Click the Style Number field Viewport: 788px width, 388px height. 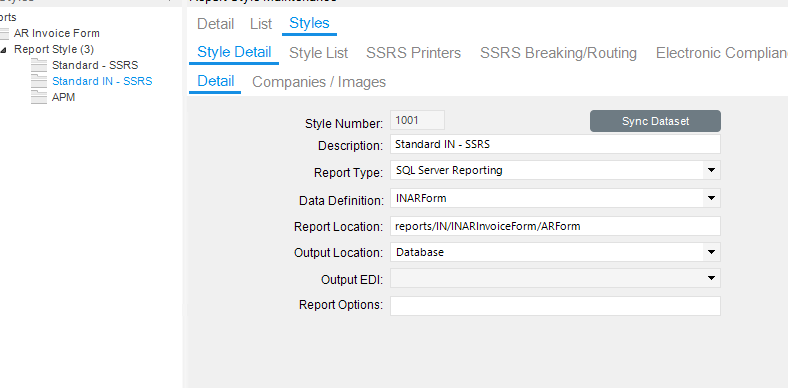(417, 120)
